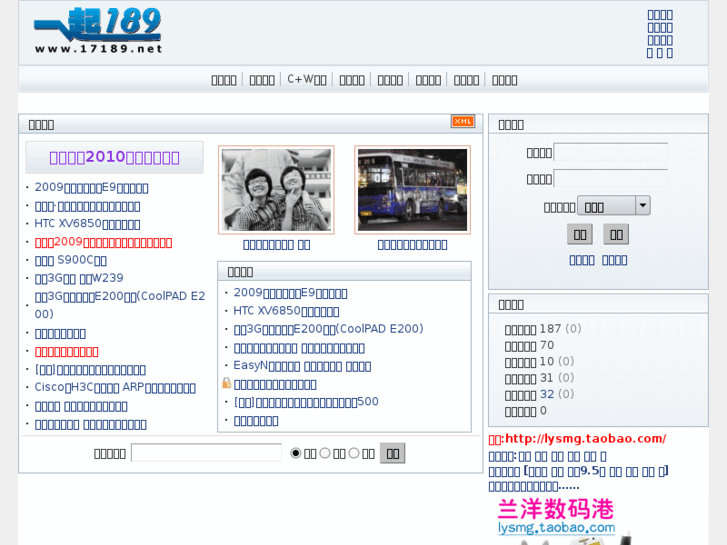Open the two smiling girls photo thumbnail
The width and height of the screenshot is (727, 545).
tap(276, 190)
